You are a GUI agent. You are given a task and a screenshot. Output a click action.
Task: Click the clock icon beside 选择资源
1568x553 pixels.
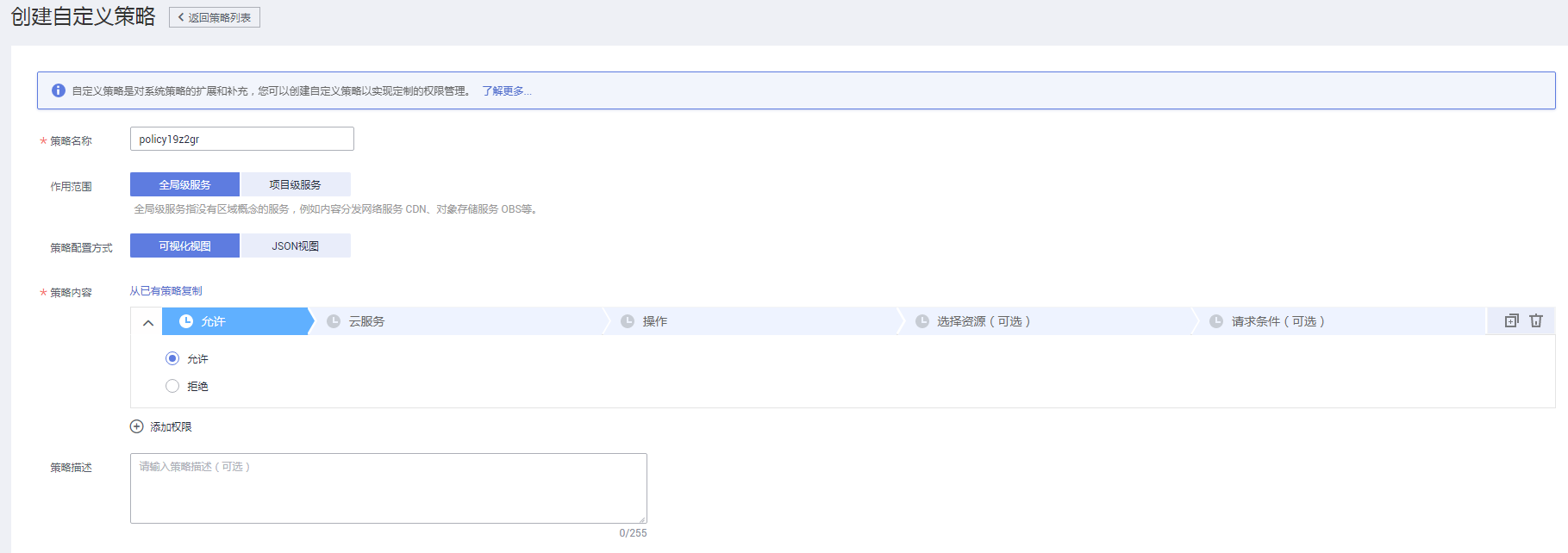point(922,321)
